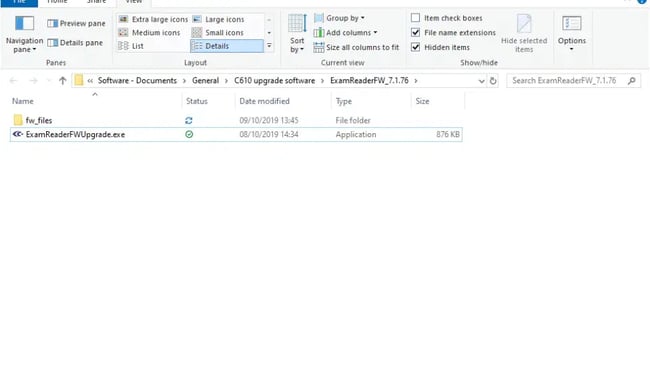Uncheck File name extensions
This screenshot has width=650, height=365.
[x=454, y=33]
